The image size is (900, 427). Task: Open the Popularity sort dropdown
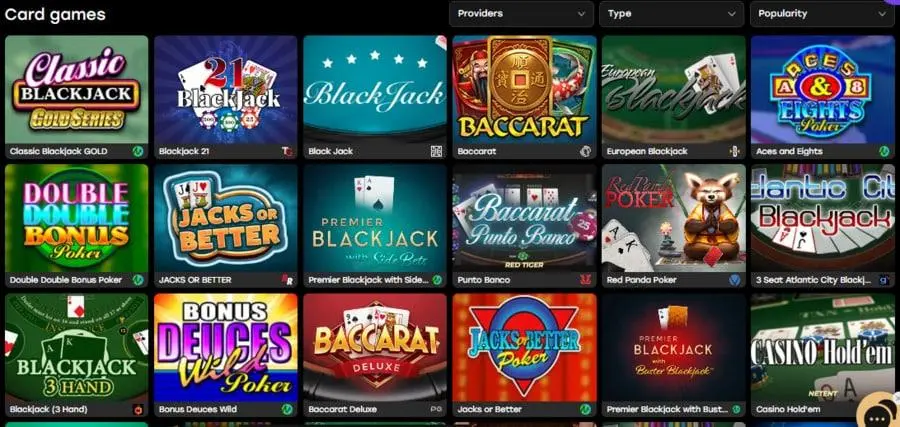(x=823, y=14)
